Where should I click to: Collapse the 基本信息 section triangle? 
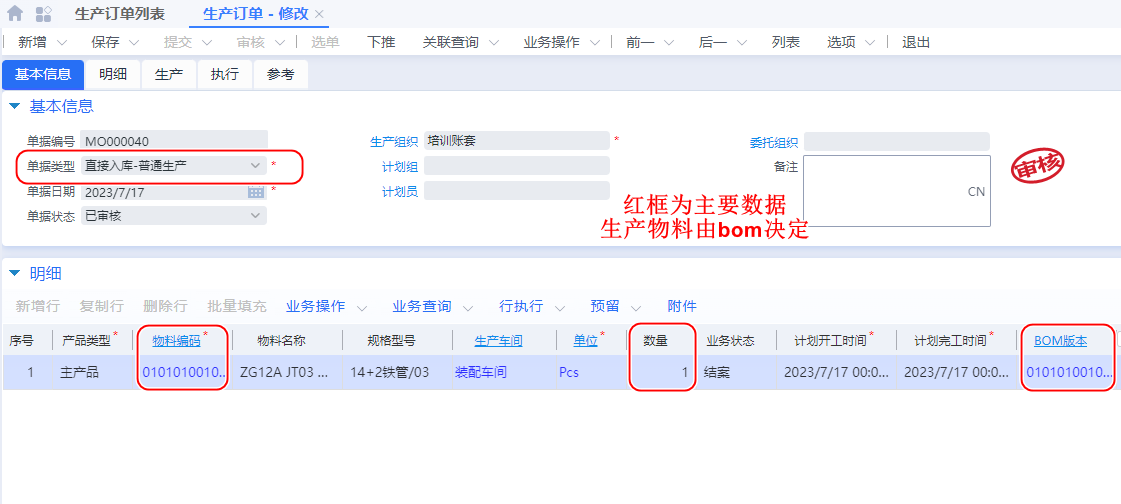[14, 106]
